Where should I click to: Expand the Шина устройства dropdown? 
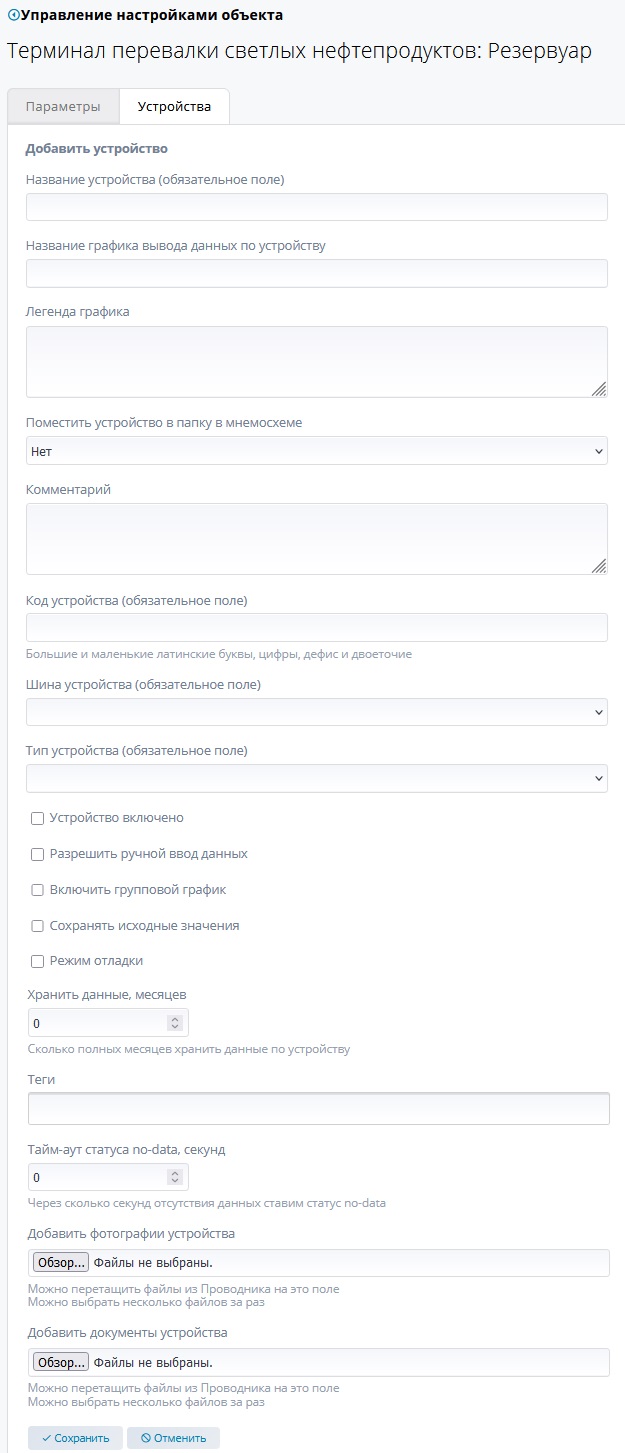tap(316, 712)
